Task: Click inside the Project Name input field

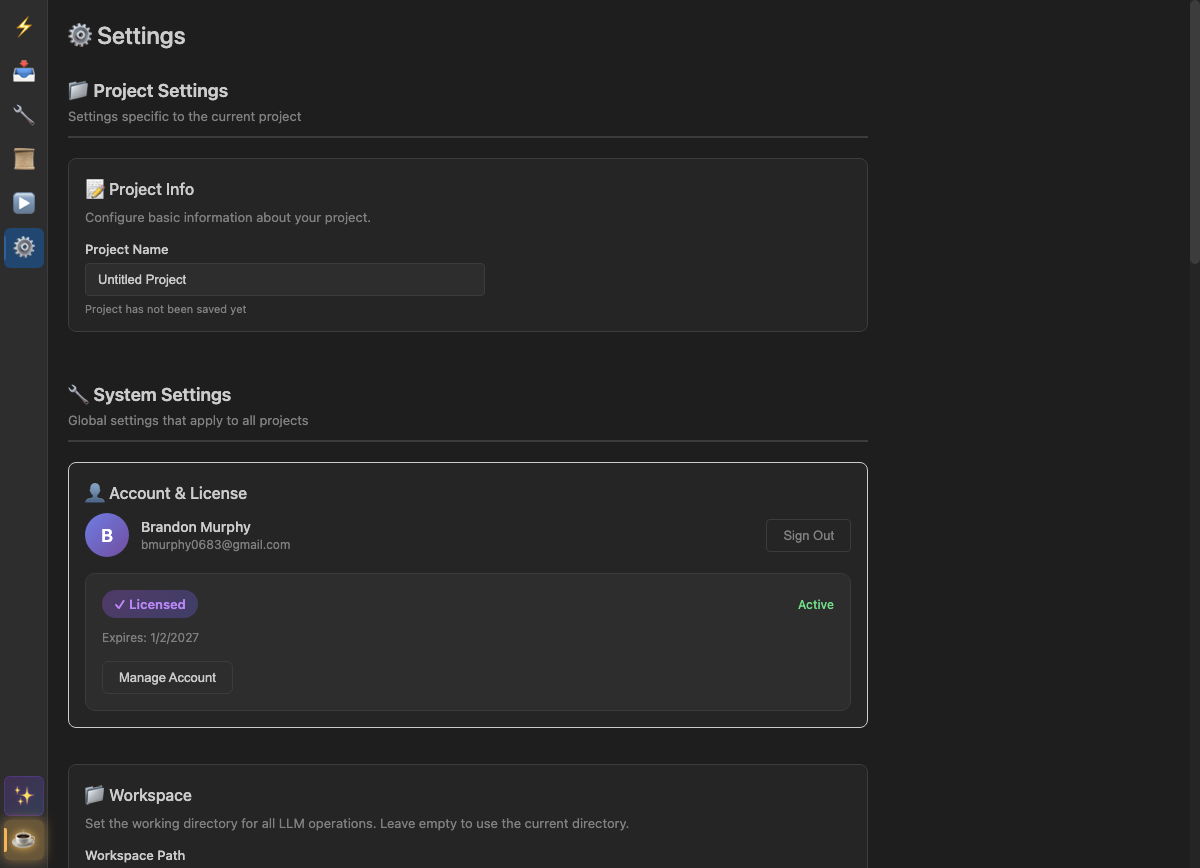Action: coord(284,279)
